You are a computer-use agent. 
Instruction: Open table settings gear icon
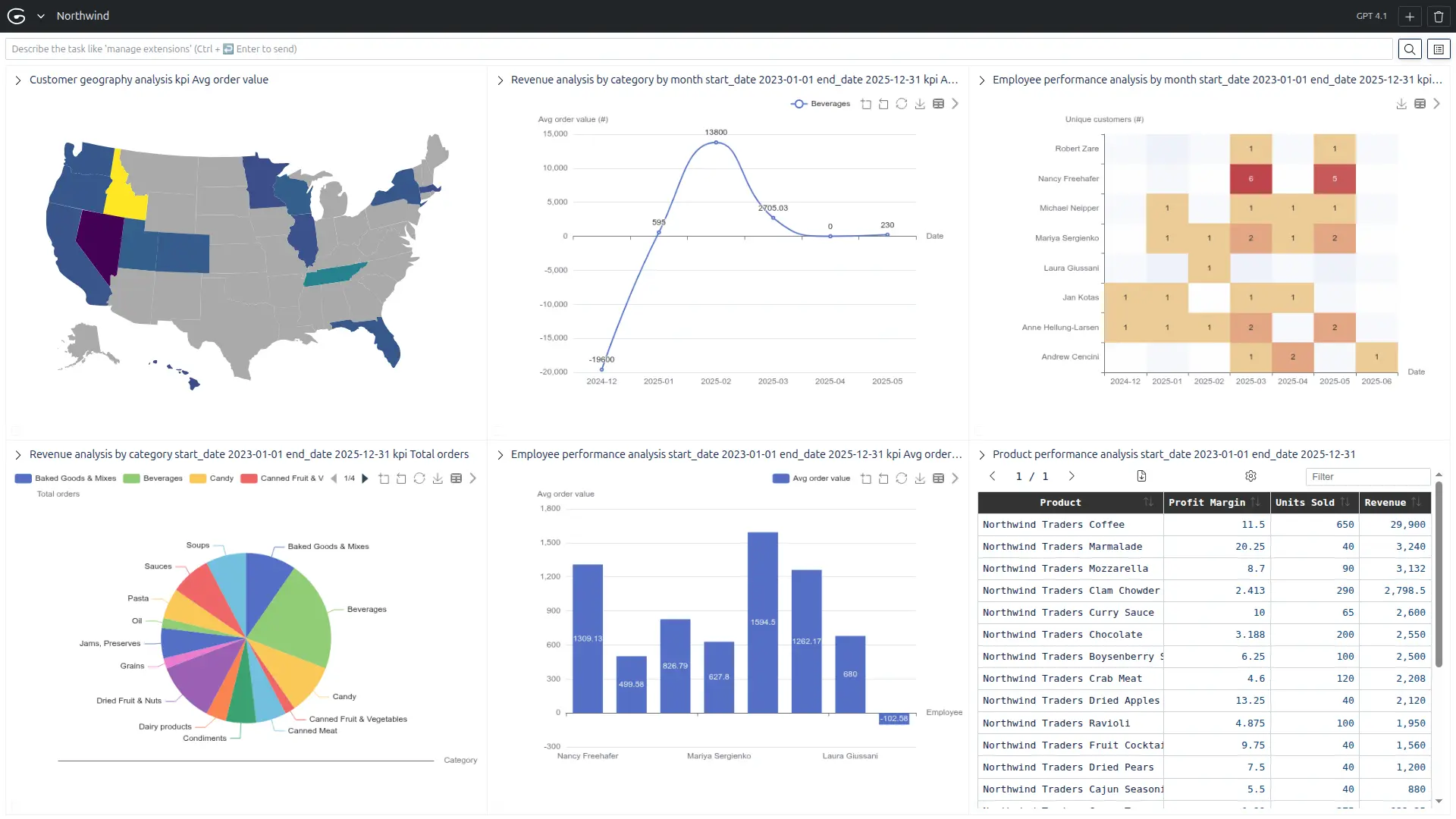coord(1250,476)
